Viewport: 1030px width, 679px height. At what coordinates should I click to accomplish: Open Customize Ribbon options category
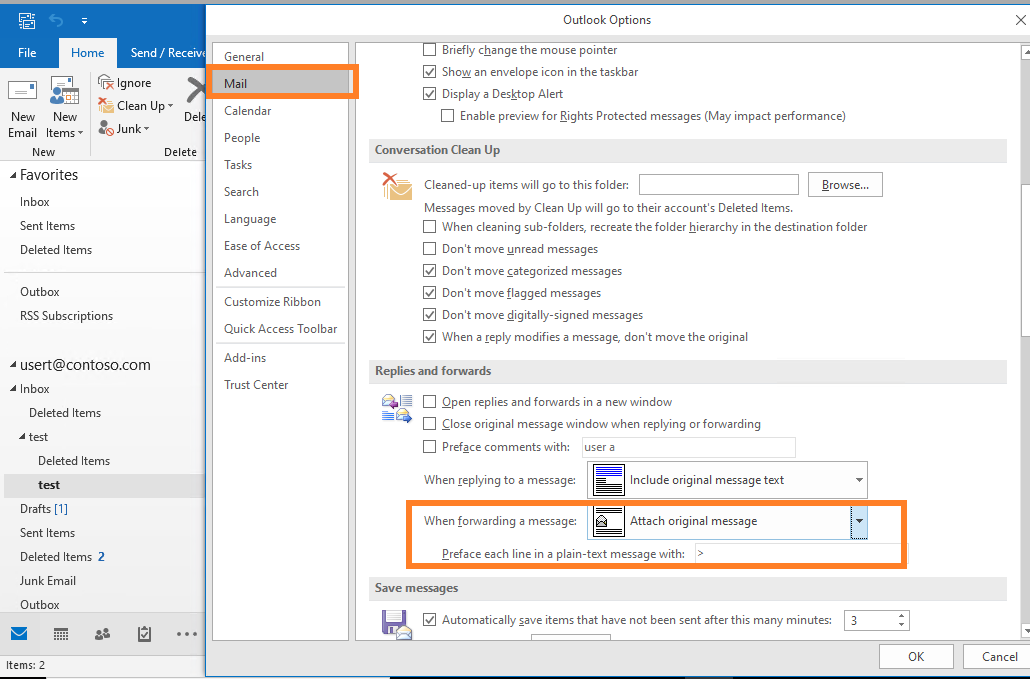click(x=280, y=302)
